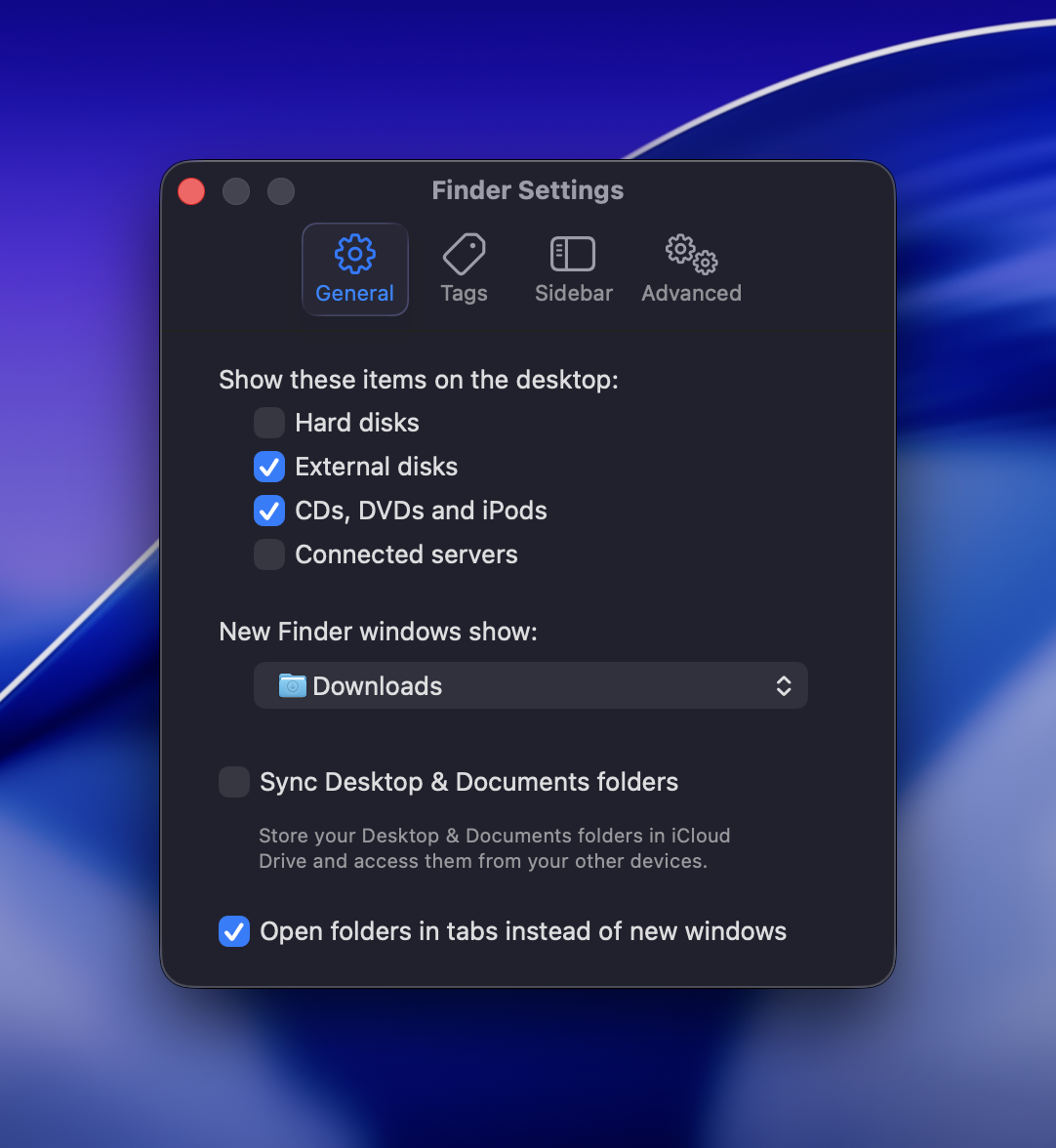
Task: Click the "Store your Desktop & Documents folders" description
Action: [x=495, y=847]
